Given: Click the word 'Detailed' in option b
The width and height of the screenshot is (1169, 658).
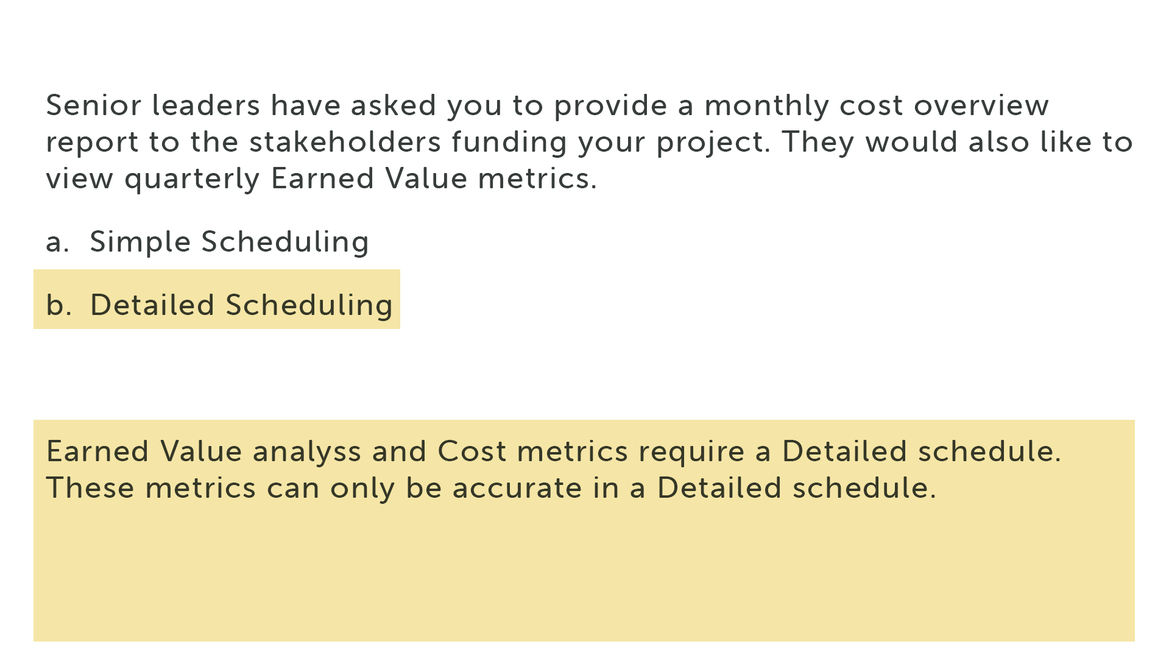Looking at the screenshot, I should coord(152,305).
